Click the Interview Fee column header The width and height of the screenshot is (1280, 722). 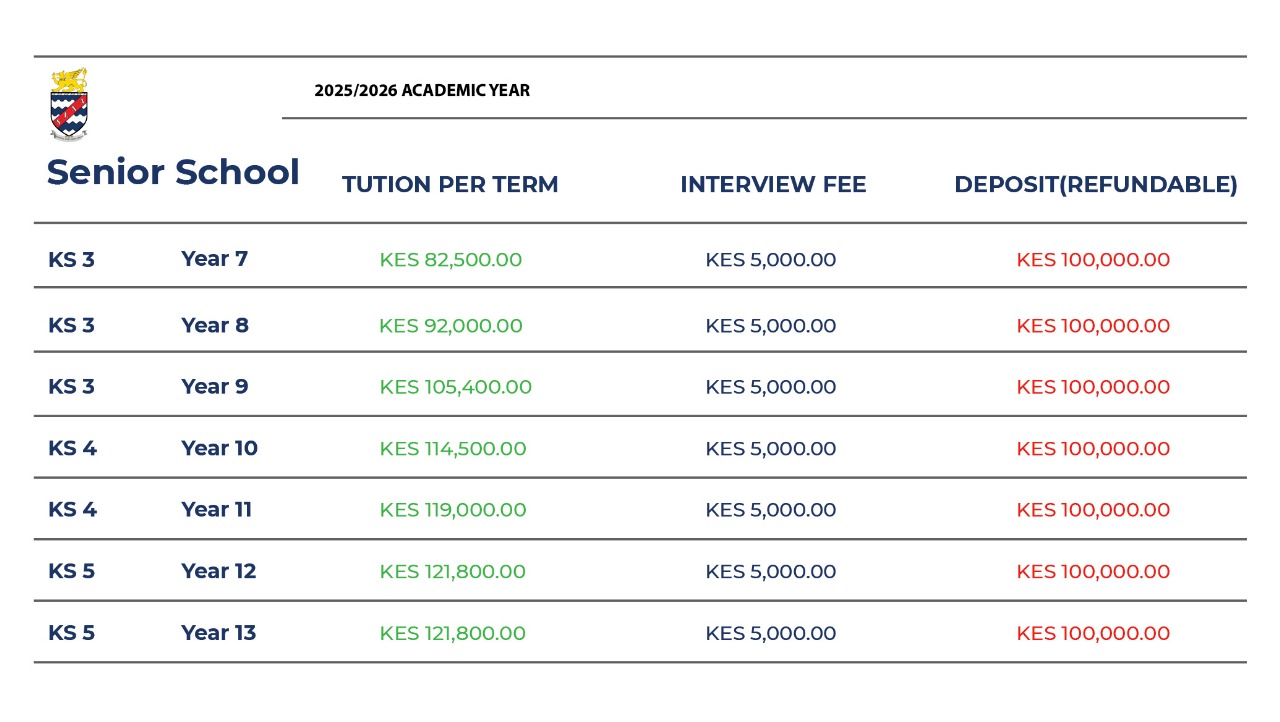pos(773,185)
